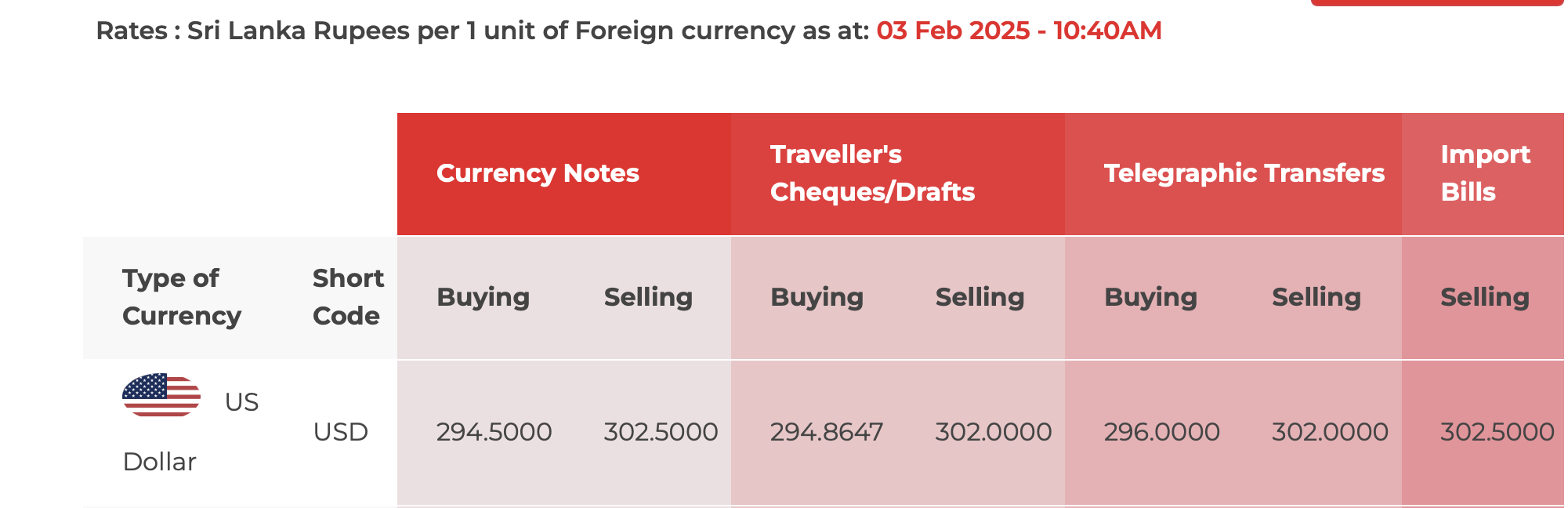Click the red button at top right
The image size is (1568, 508).
[x=1437, y=2]
